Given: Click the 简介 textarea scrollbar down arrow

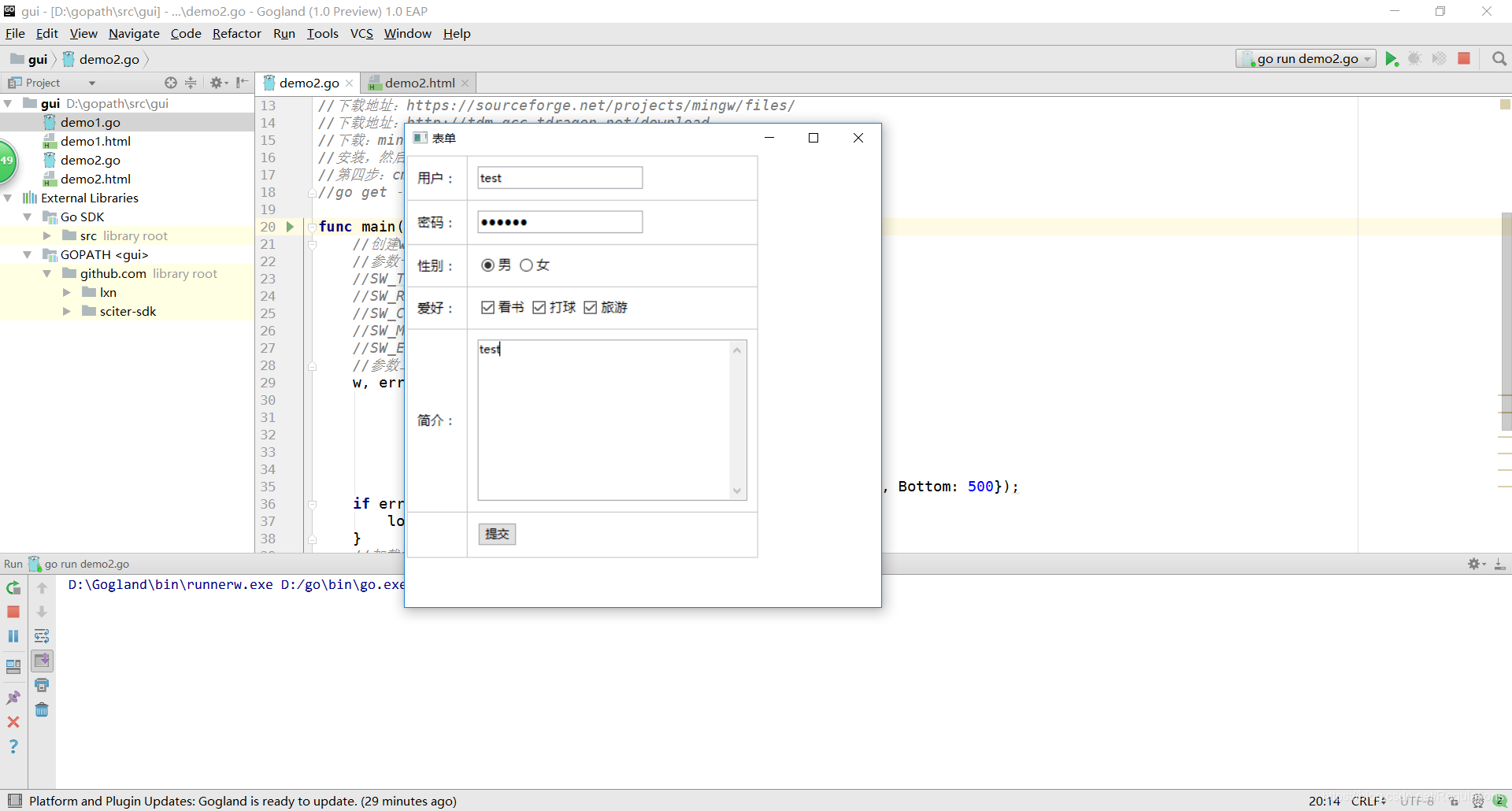Looking at the screenshot, I should point(737,491).
